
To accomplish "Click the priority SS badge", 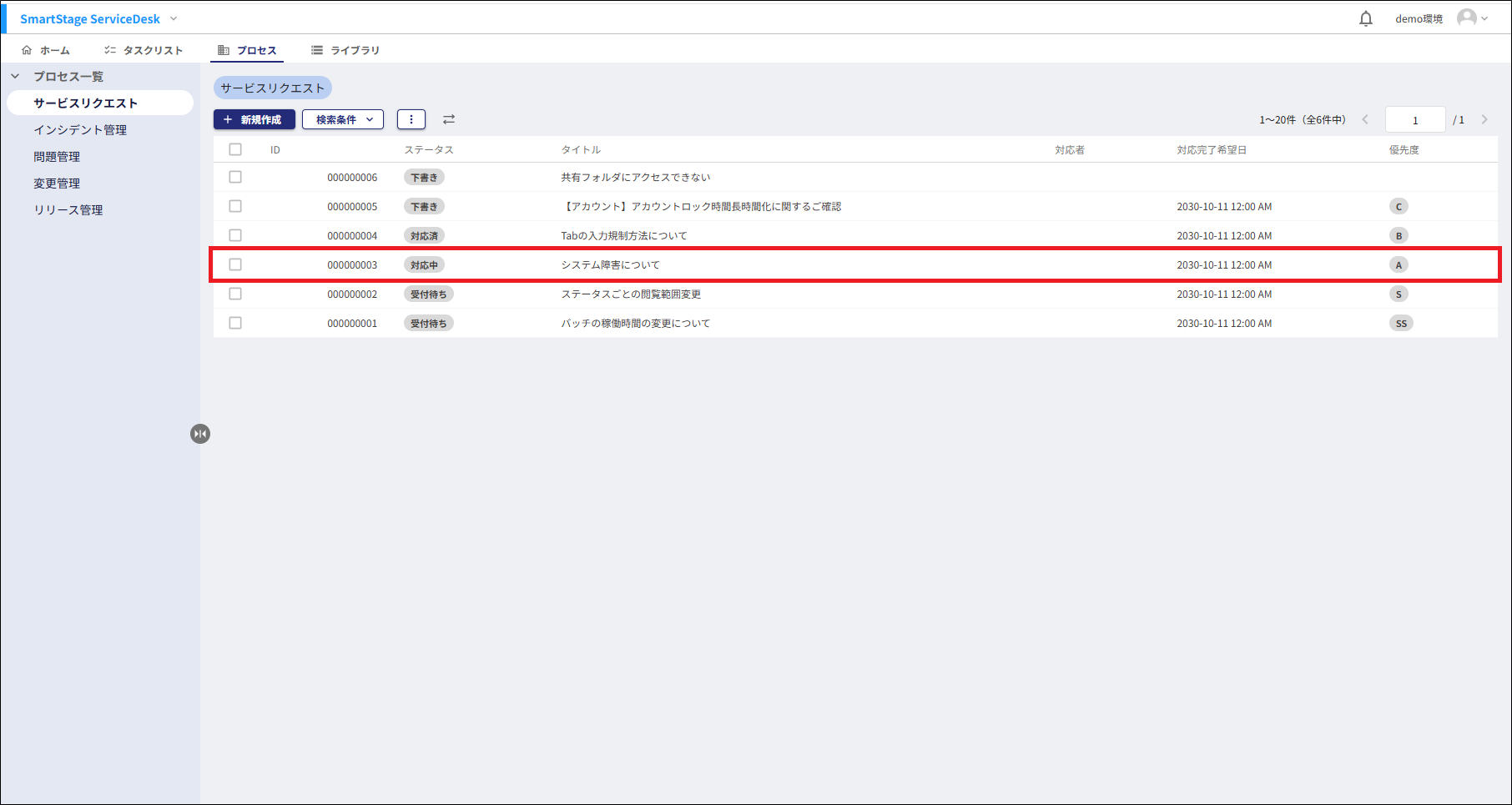I will 1401,324.
